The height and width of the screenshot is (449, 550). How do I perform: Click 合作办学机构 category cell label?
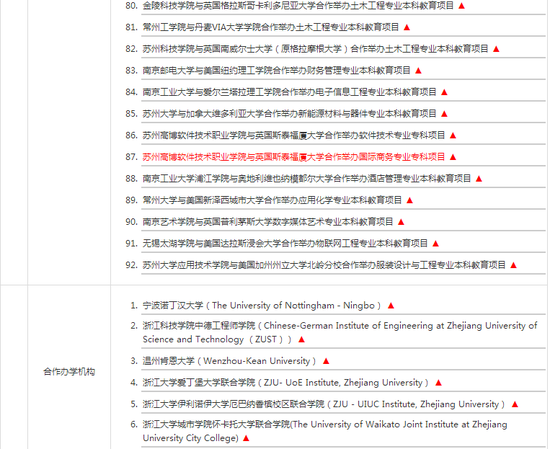[x=69, y=372]
